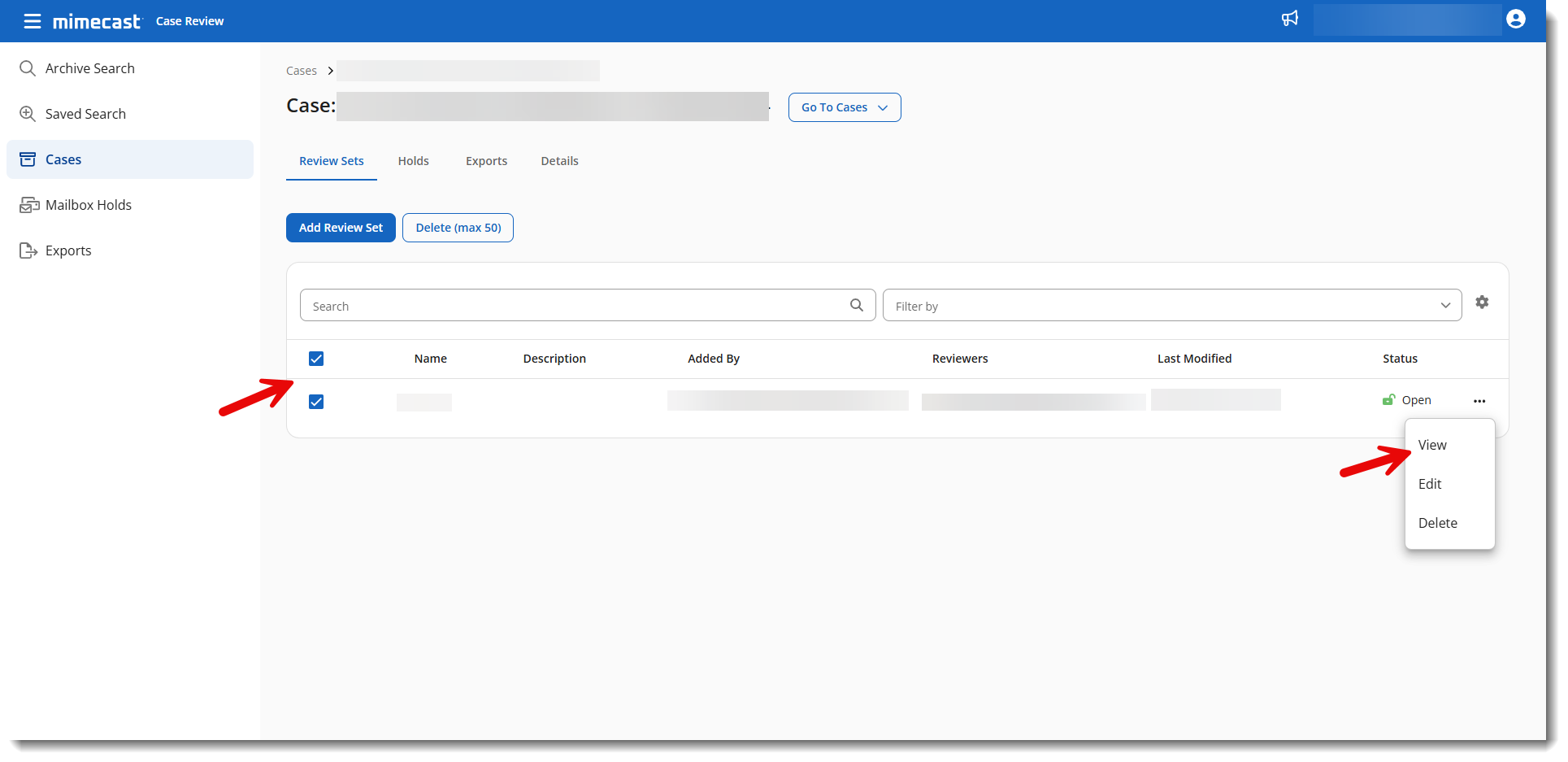The width and height of the screenshot is (1568, 762).
Task: Choose Delete from the context menu
Action: (x=1437, y=523)
